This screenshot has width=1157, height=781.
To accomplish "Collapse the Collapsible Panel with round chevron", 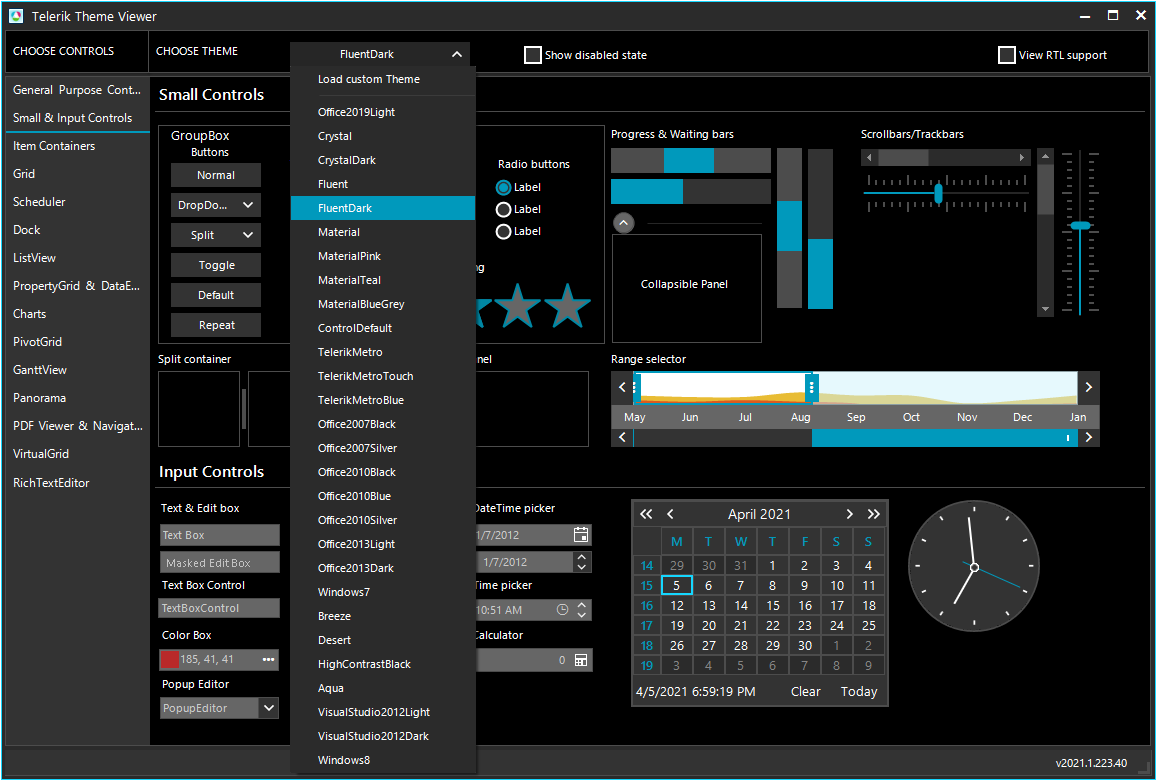I will 624,222.
